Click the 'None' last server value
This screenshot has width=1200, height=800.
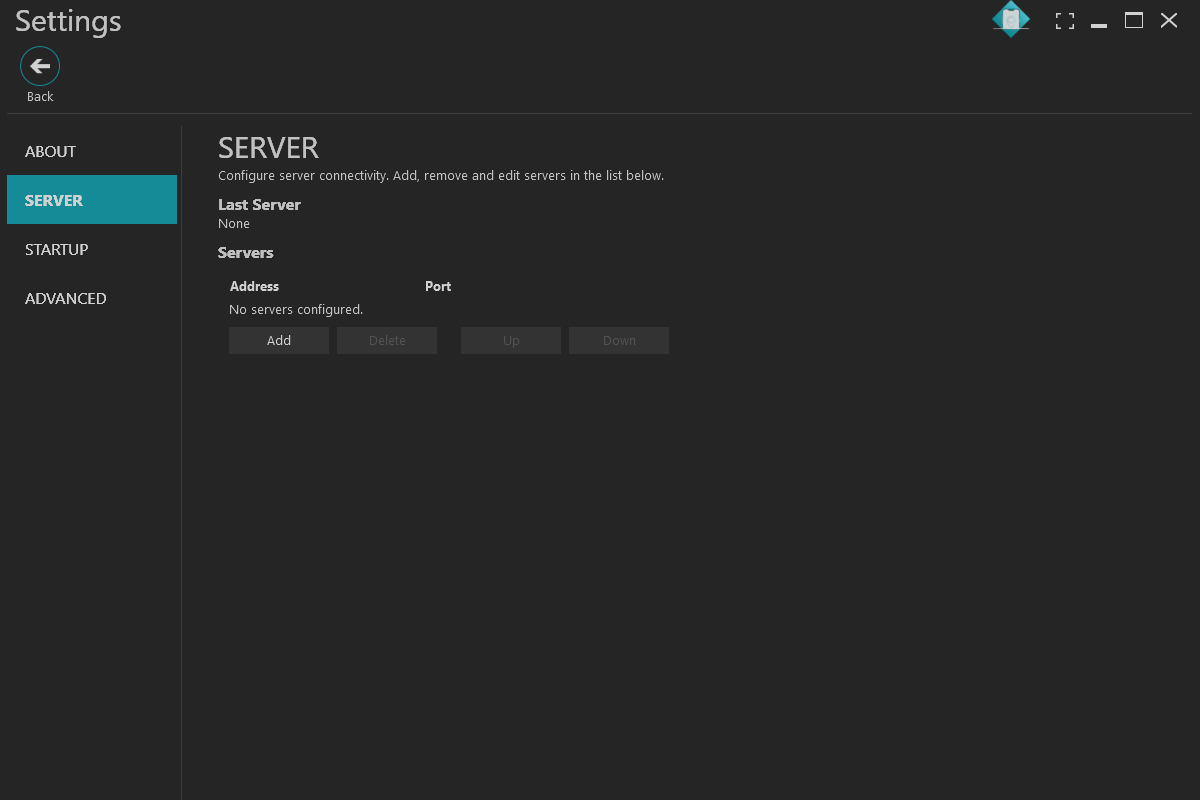(234, 224)
